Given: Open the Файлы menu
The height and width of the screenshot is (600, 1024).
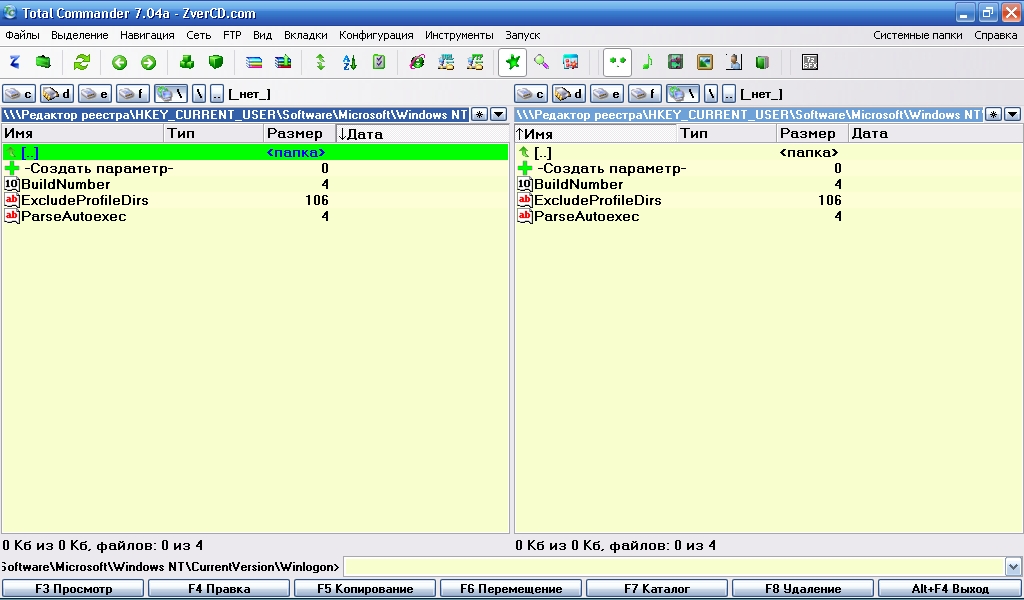Looking at the screenshot, I should (x=22, y=35).
